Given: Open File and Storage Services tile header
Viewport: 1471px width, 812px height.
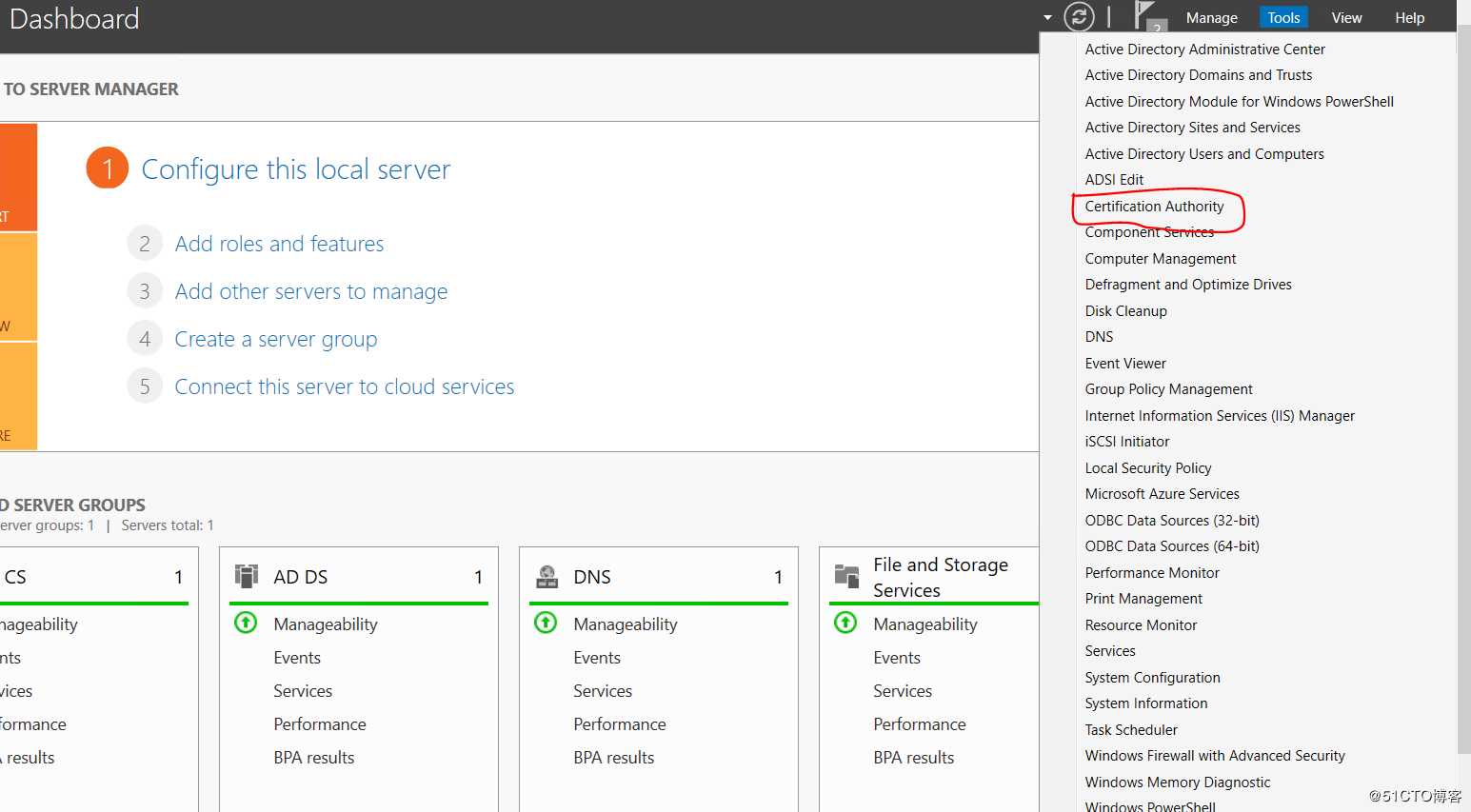Looking at the screenshot, I should [x=934, y=577].
